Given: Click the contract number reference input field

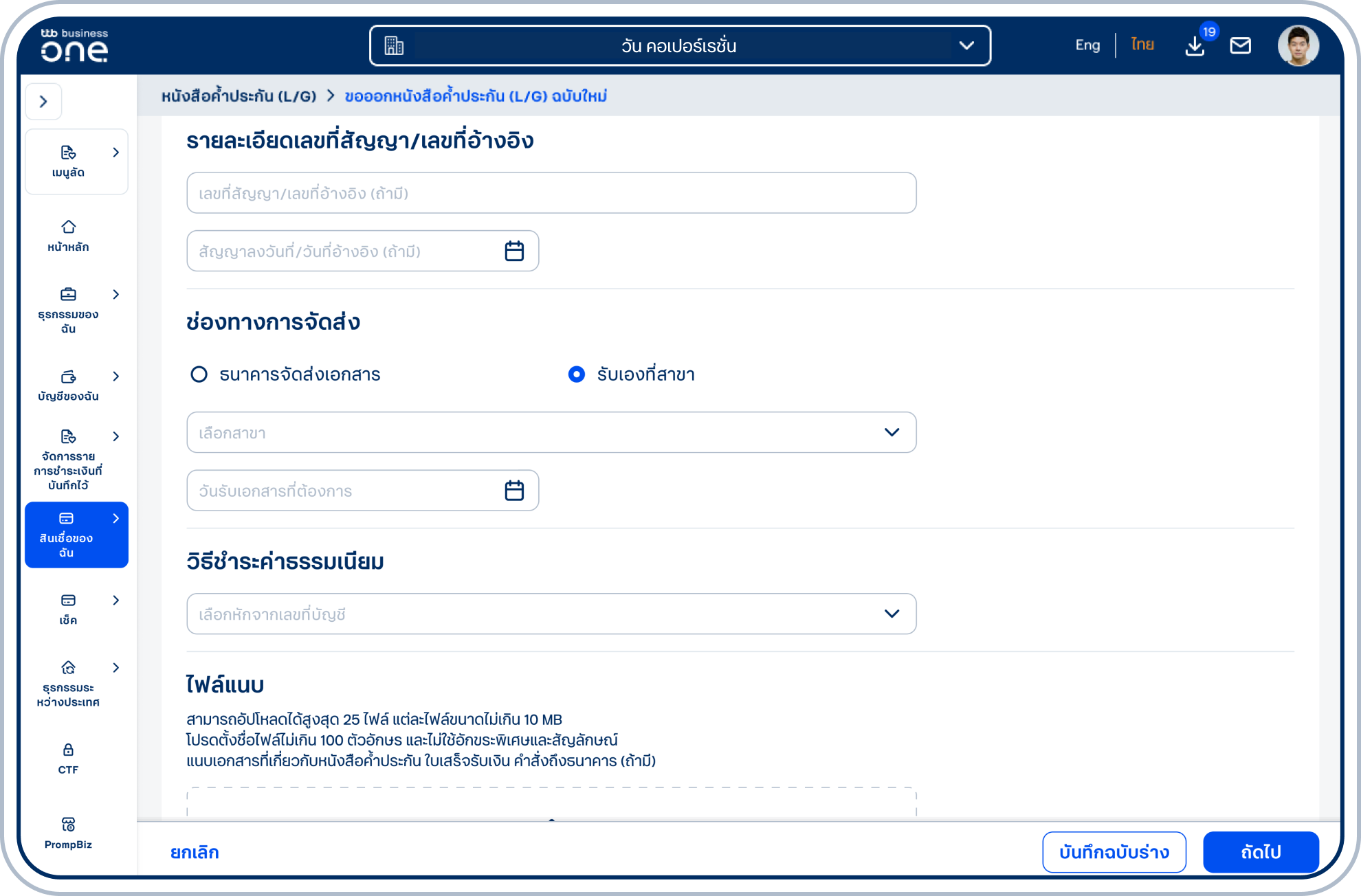Looking at the screenshot, I should 551,193.
